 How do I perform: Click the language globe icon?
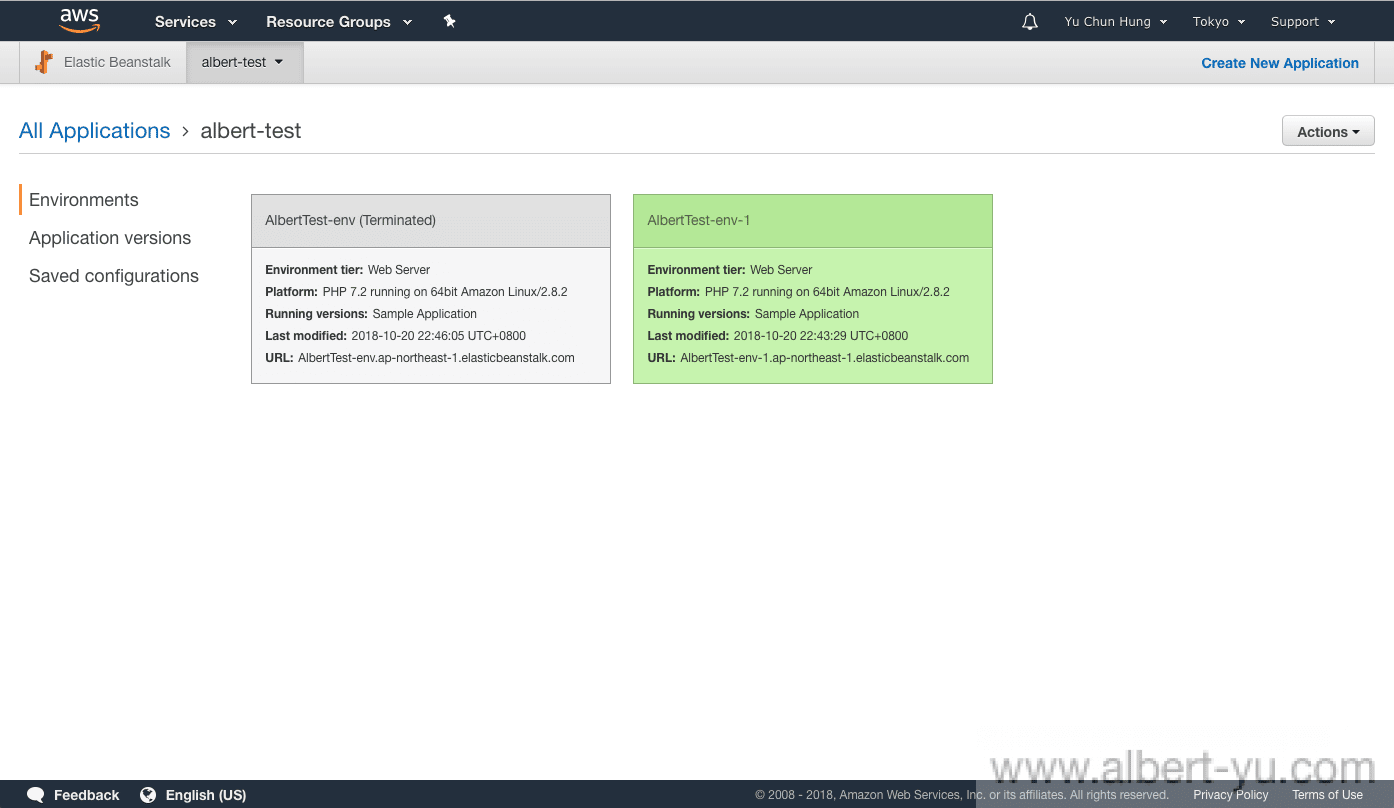tap(148, 795)
